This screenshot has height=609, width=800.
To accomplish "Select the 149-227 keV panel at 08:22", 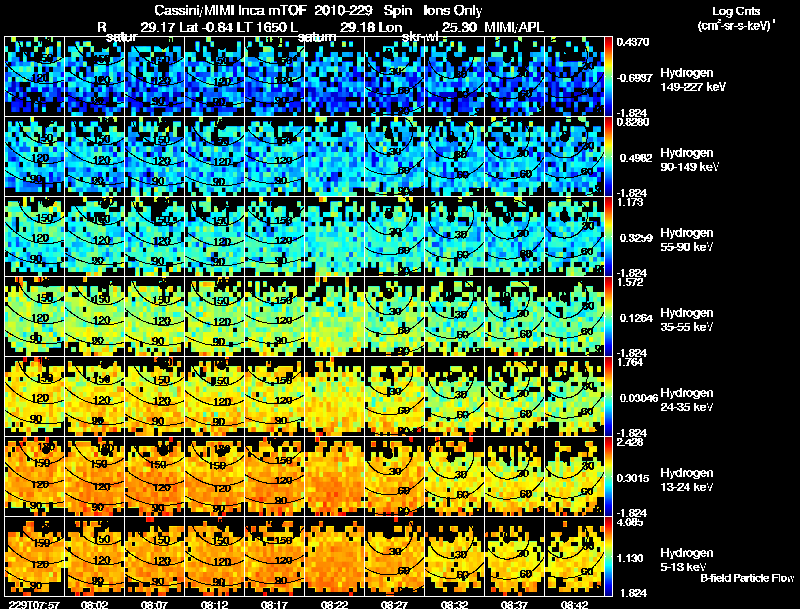I will tap(335, 77).
